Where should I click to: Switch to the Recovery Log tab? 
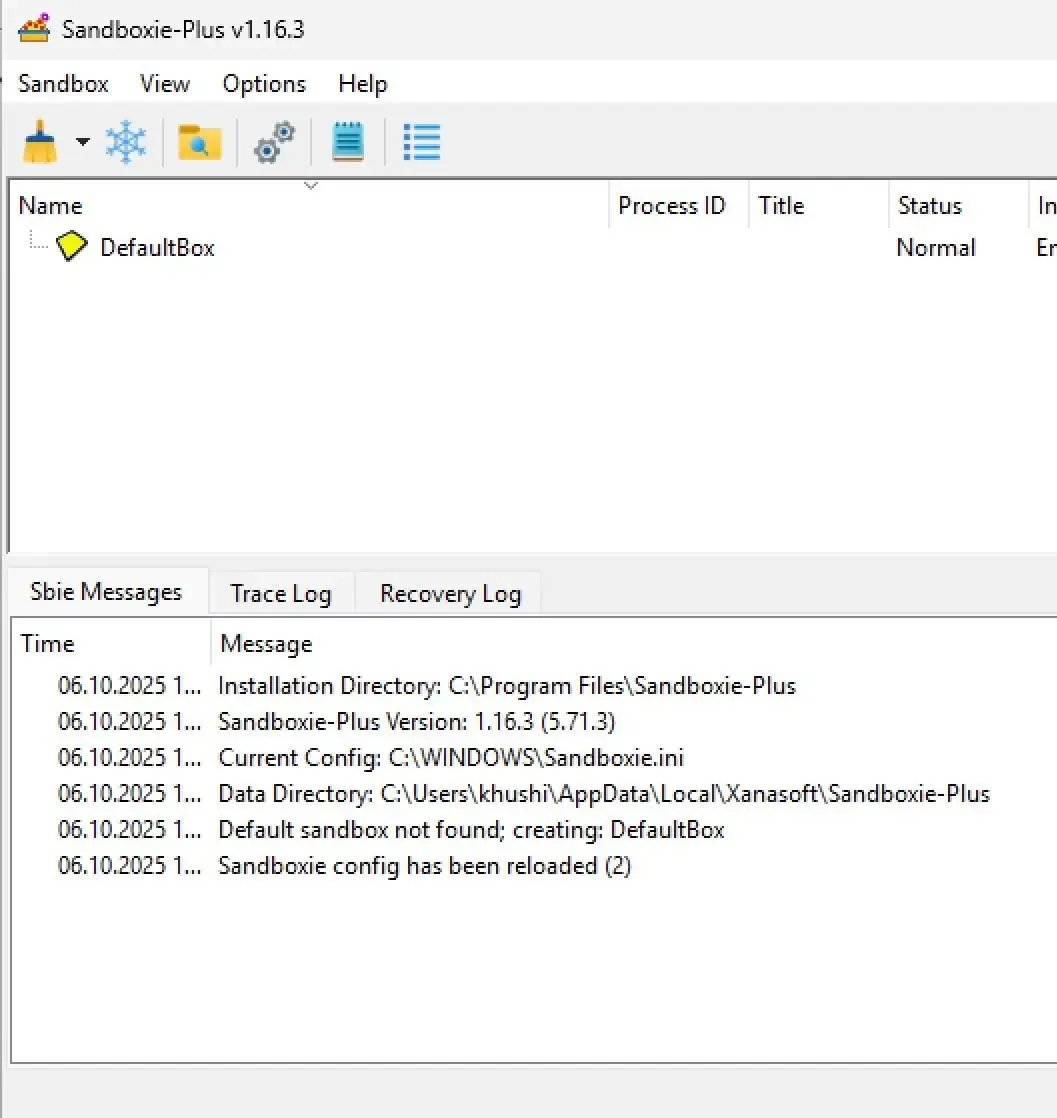(x=450, y=593)
